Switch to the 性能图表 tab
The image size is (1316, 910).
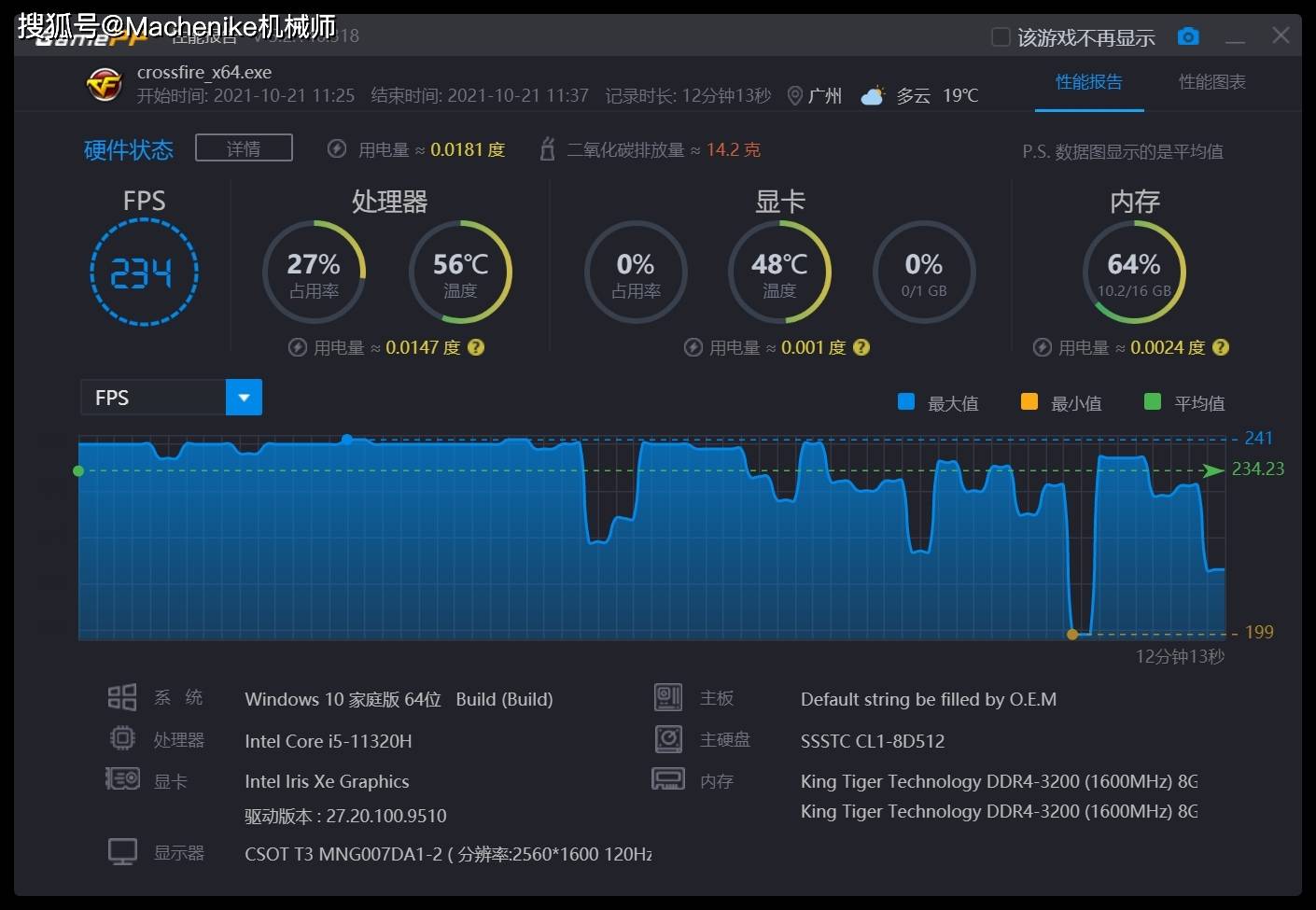1211,81
